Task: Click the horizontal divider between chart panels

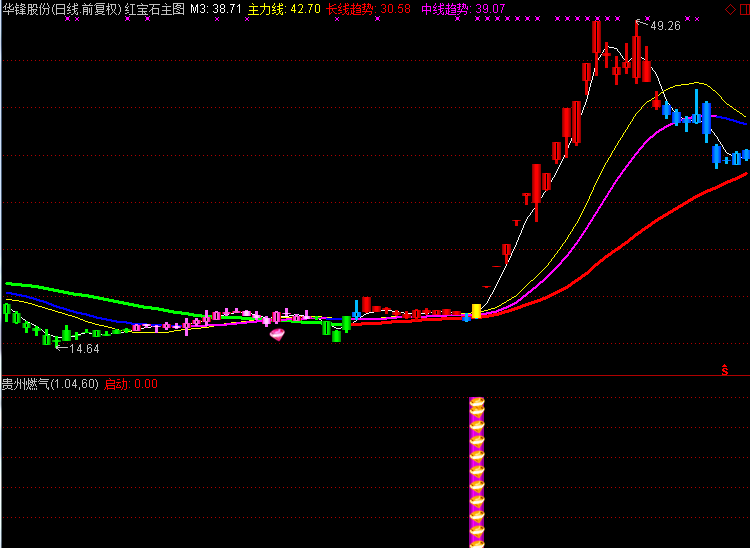Action: (375, 376)
